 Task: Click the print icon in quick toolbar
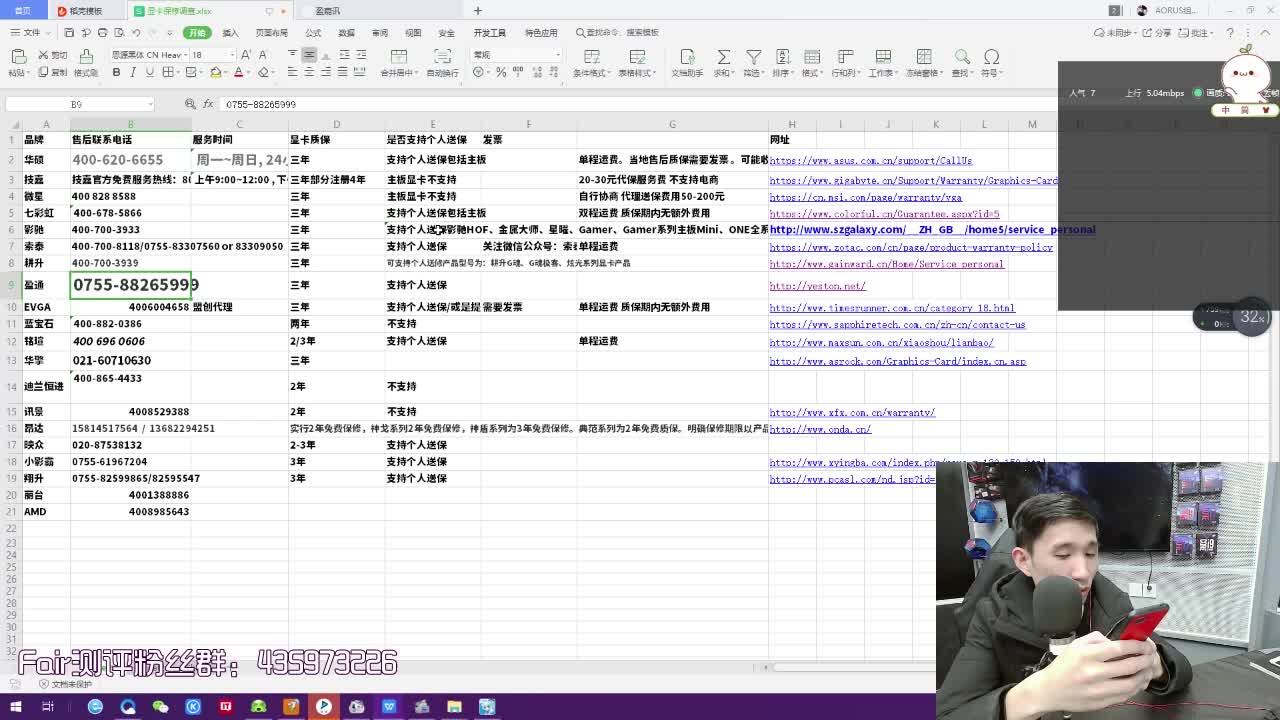point(102,33)
